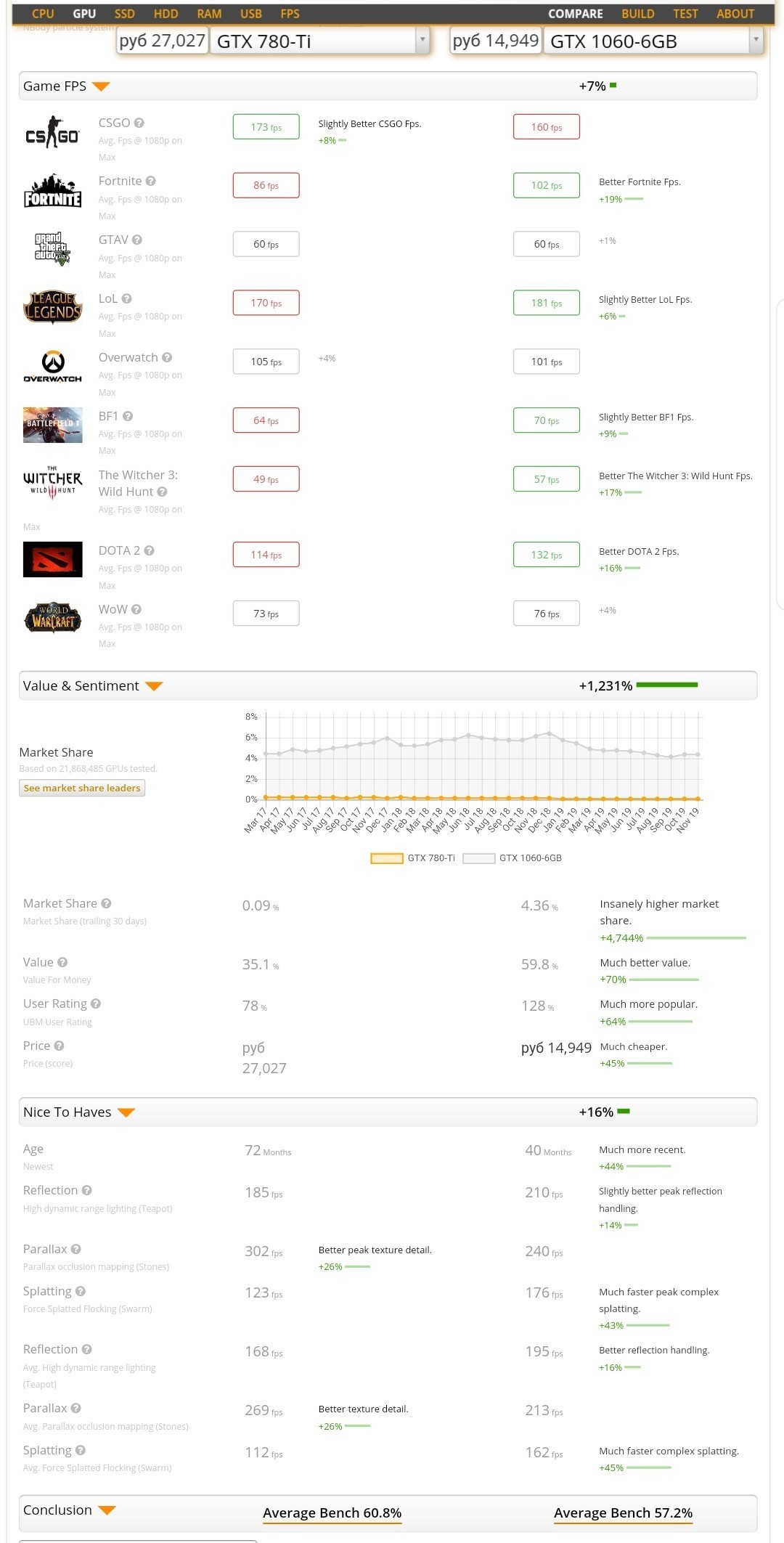
Task: Click help icon for Parallax at 269 fps
Action: [75, 1408]
